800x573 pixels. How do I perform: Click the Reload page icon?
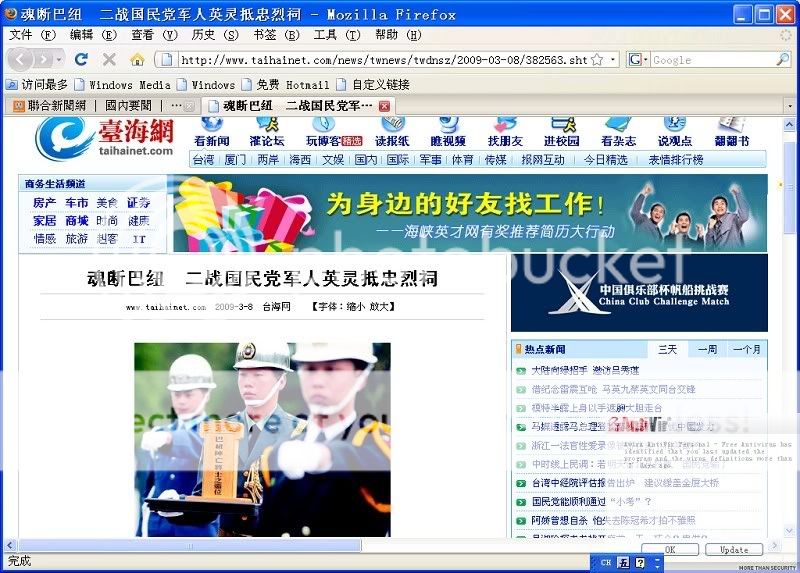(81, 60)
